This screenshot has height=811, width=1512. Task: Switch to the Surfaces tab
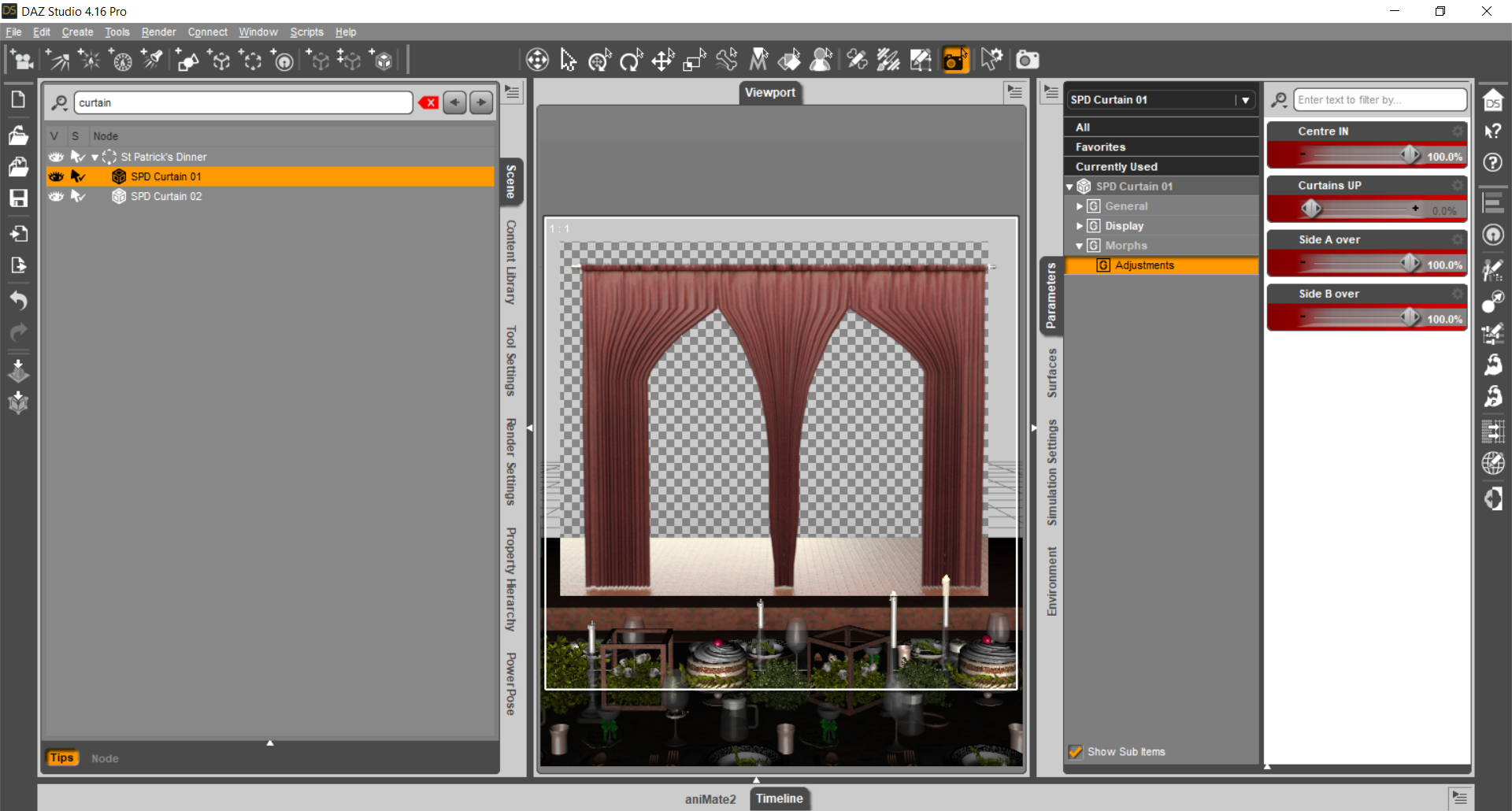coord(1051,373)
